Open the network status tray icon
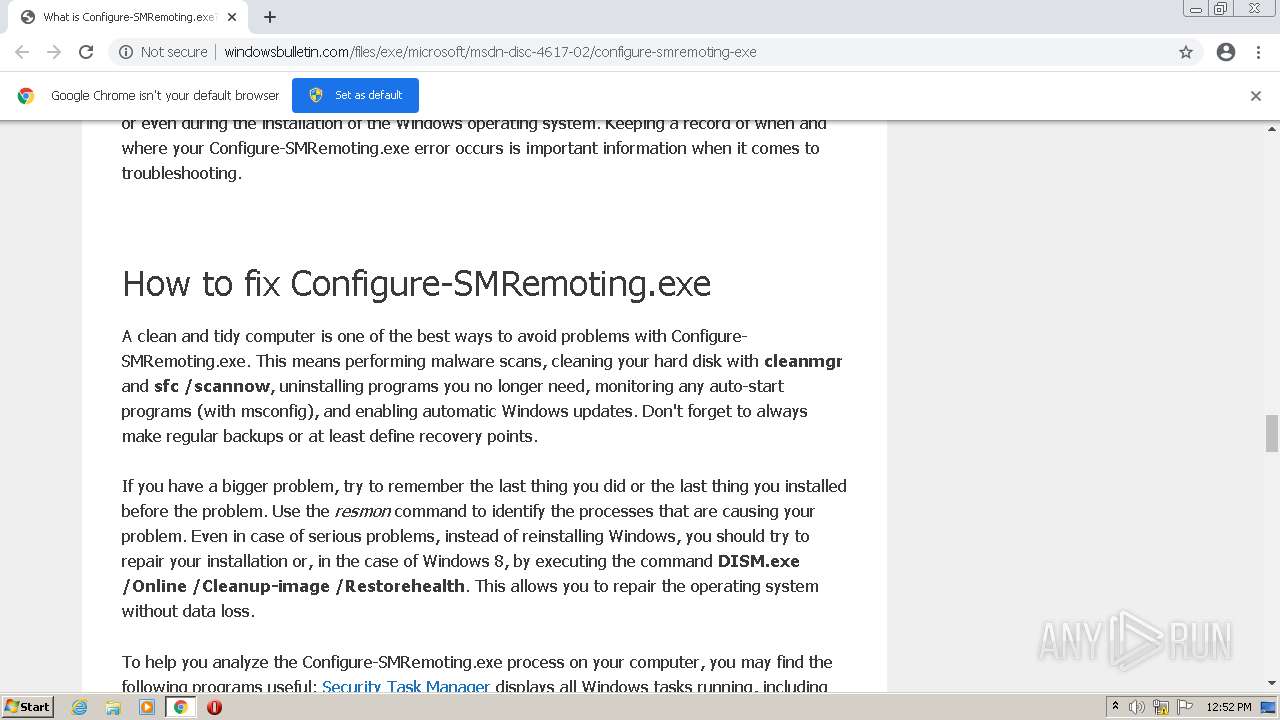Viewport: 1280px width, 720px height. [1161, 707]
